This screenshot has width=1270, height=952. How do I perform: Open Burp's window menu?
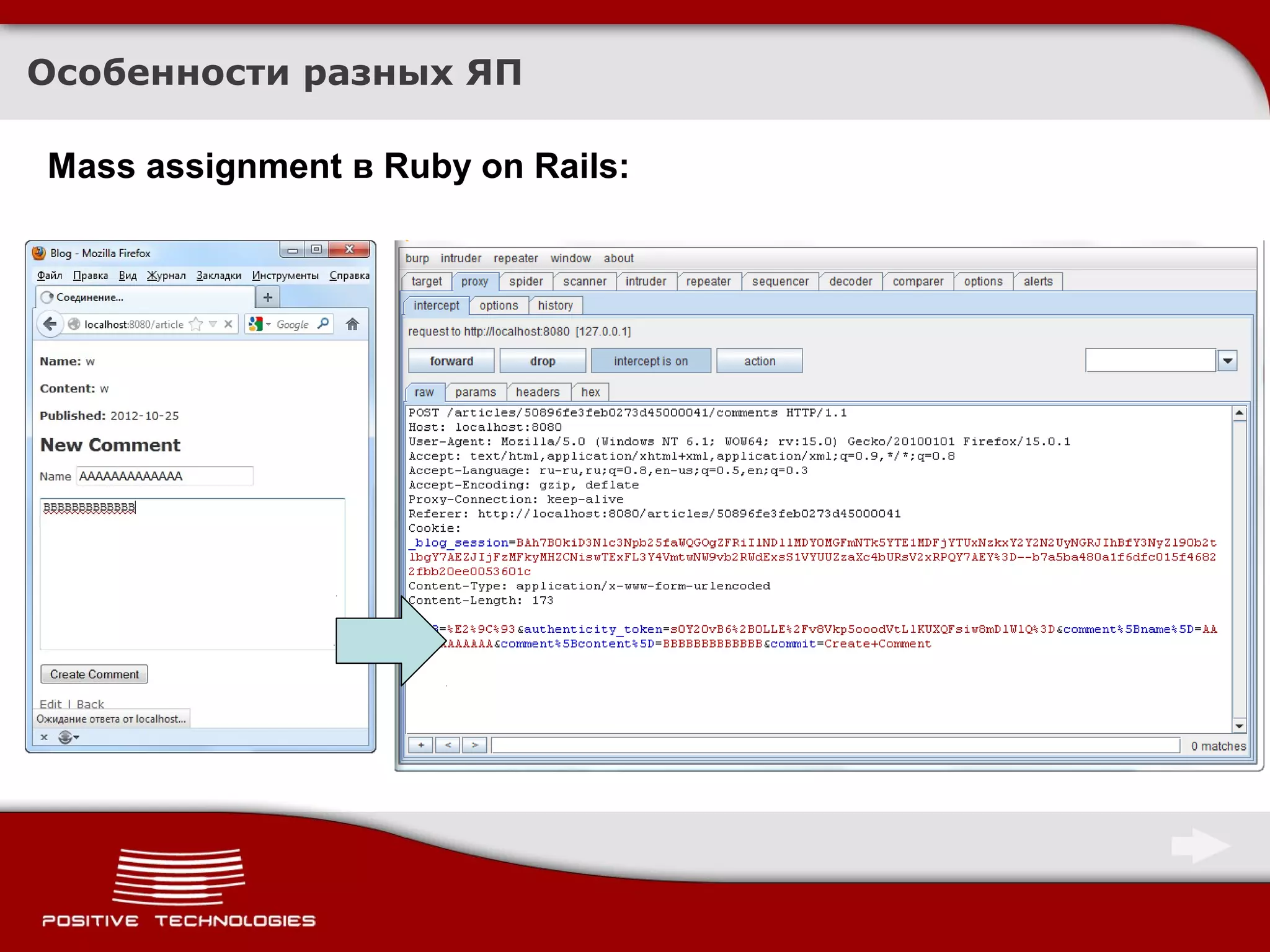pyautogui.click(x=571, y=258)
